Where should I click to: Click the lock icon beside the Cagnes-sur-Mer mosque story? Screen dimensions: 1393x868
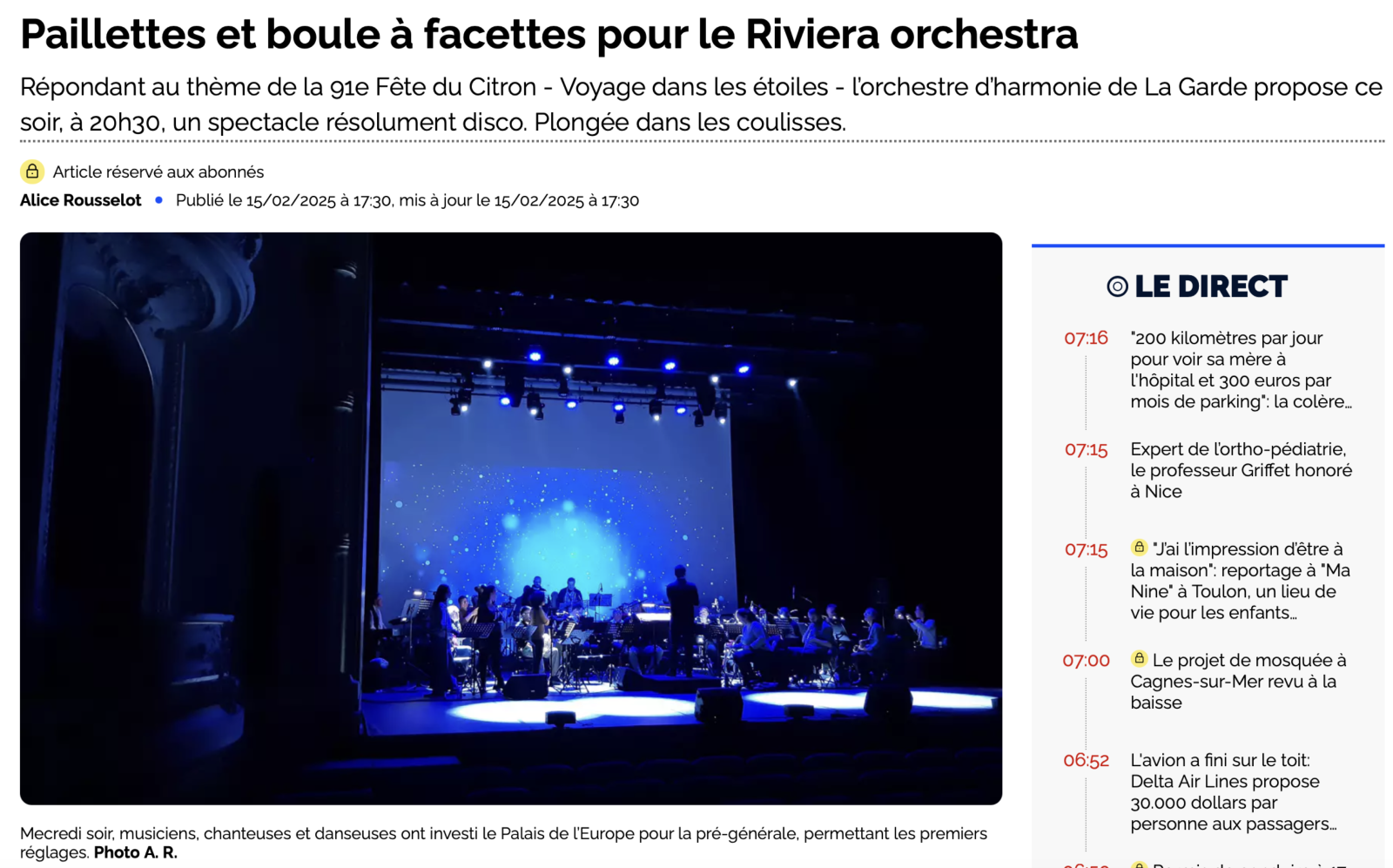pos(1139,658)
